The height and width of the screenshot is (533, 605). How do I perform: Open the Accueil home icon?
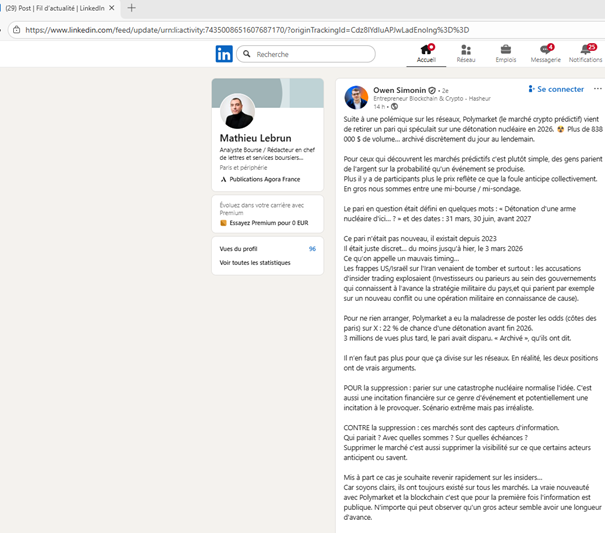[x=426, y=49]
